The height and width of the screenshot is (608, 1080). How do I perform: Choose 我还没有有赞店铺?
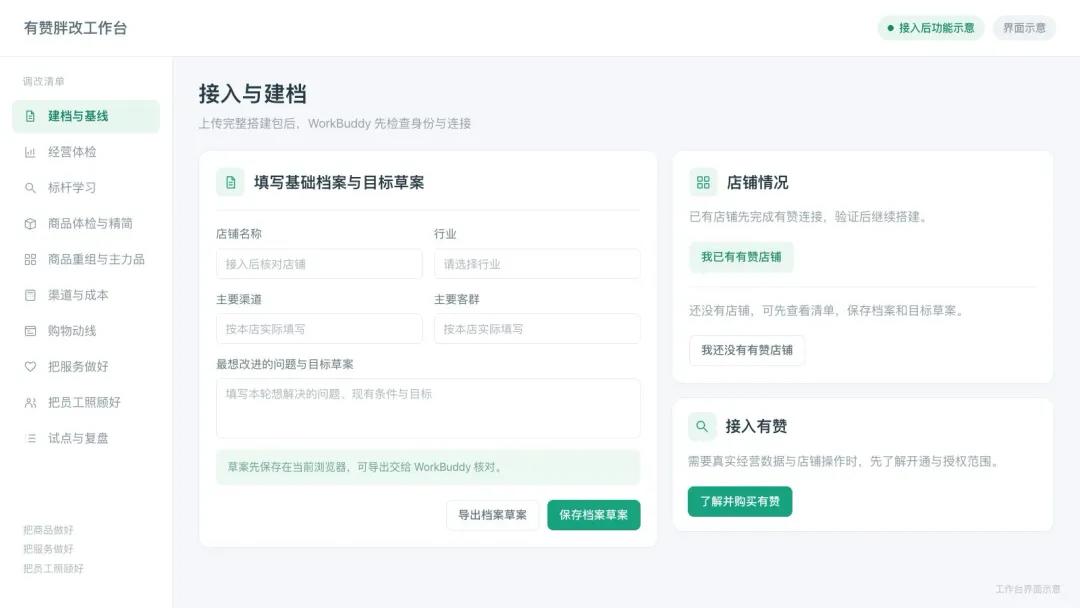(747, 350)
